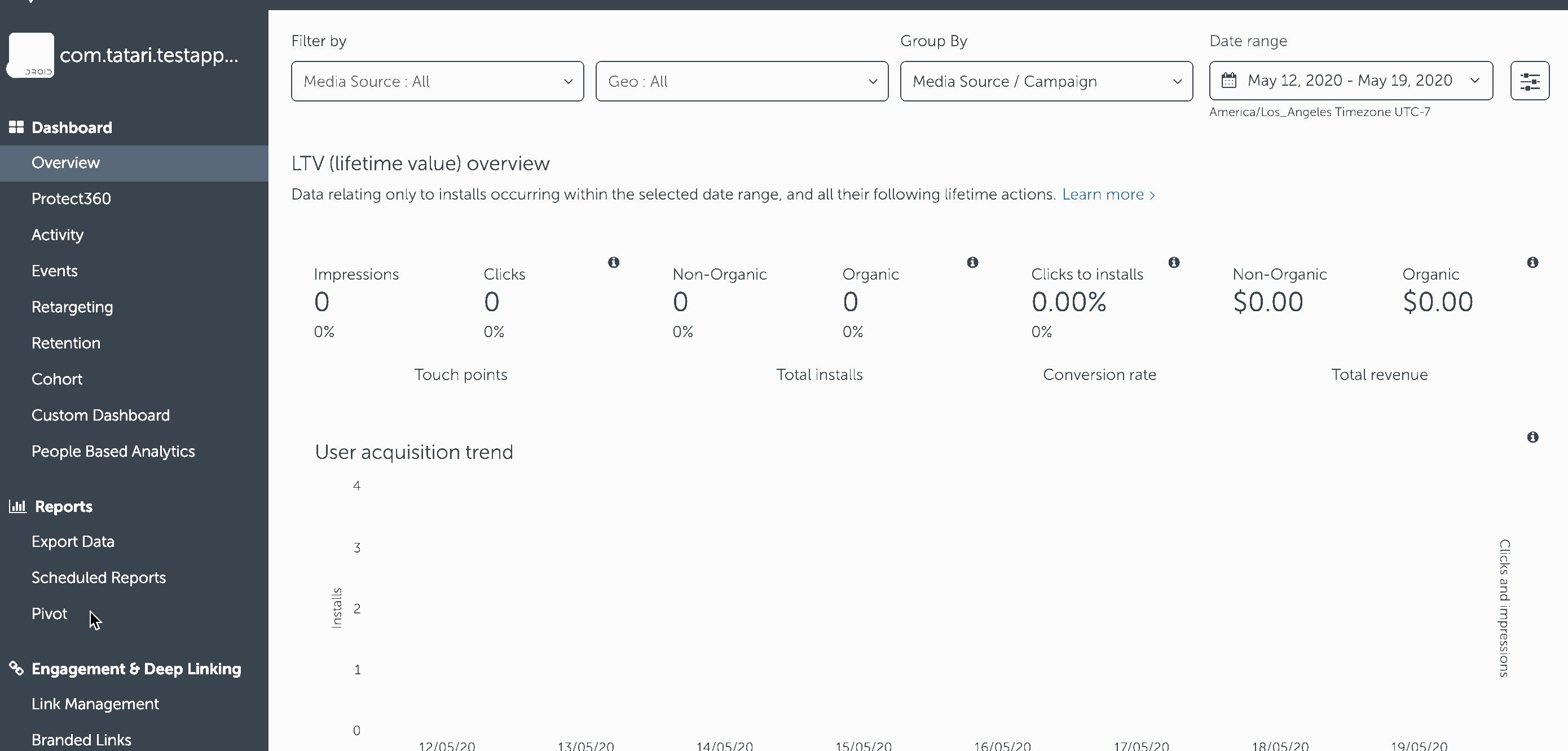Click the Touch points info icon
1568x751 pixels.
614,262
